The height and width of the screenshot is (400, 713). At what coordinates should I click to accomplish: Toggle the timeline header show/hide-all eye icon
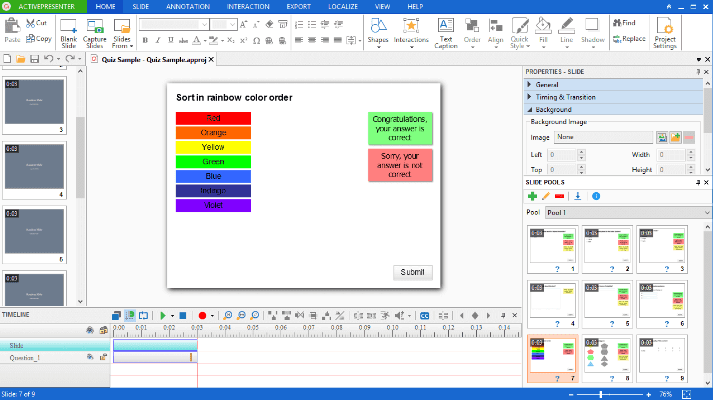click(90, 330)
